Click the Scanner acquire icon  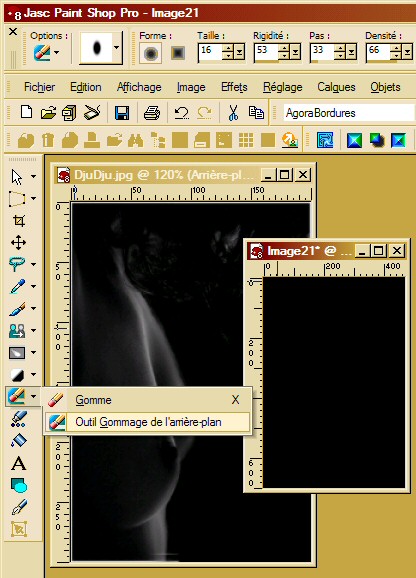pyautogui.click(x=92, y=112)
